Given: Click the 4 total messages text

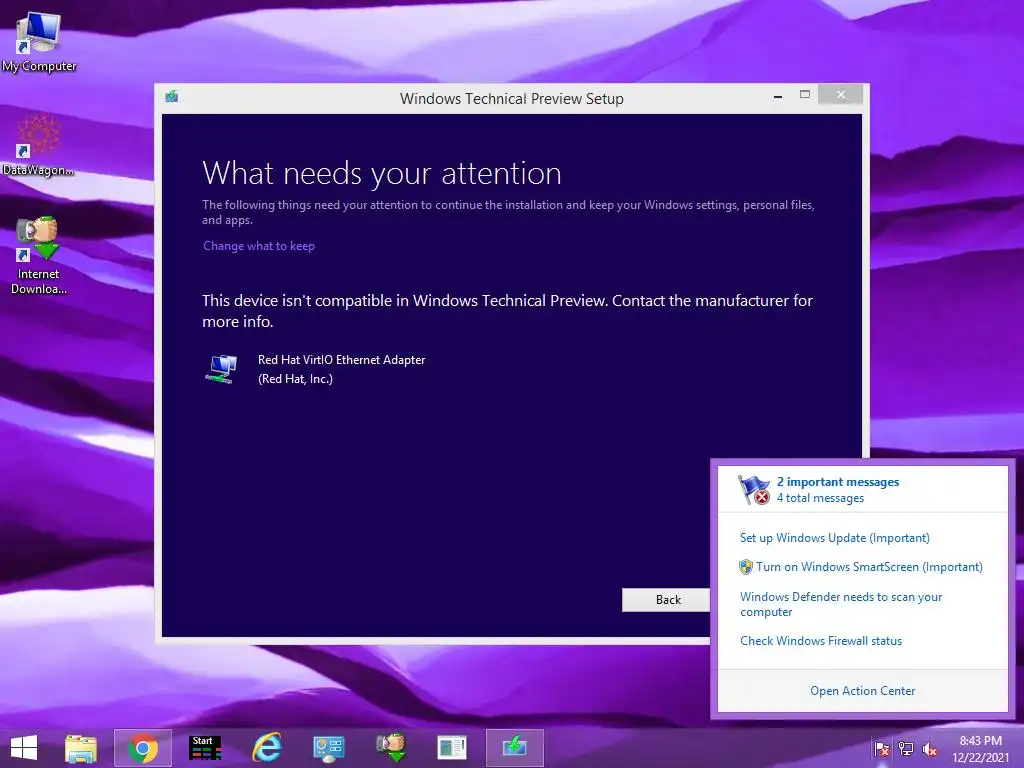Looking at the screenshot, I should [x=820, y=498].
